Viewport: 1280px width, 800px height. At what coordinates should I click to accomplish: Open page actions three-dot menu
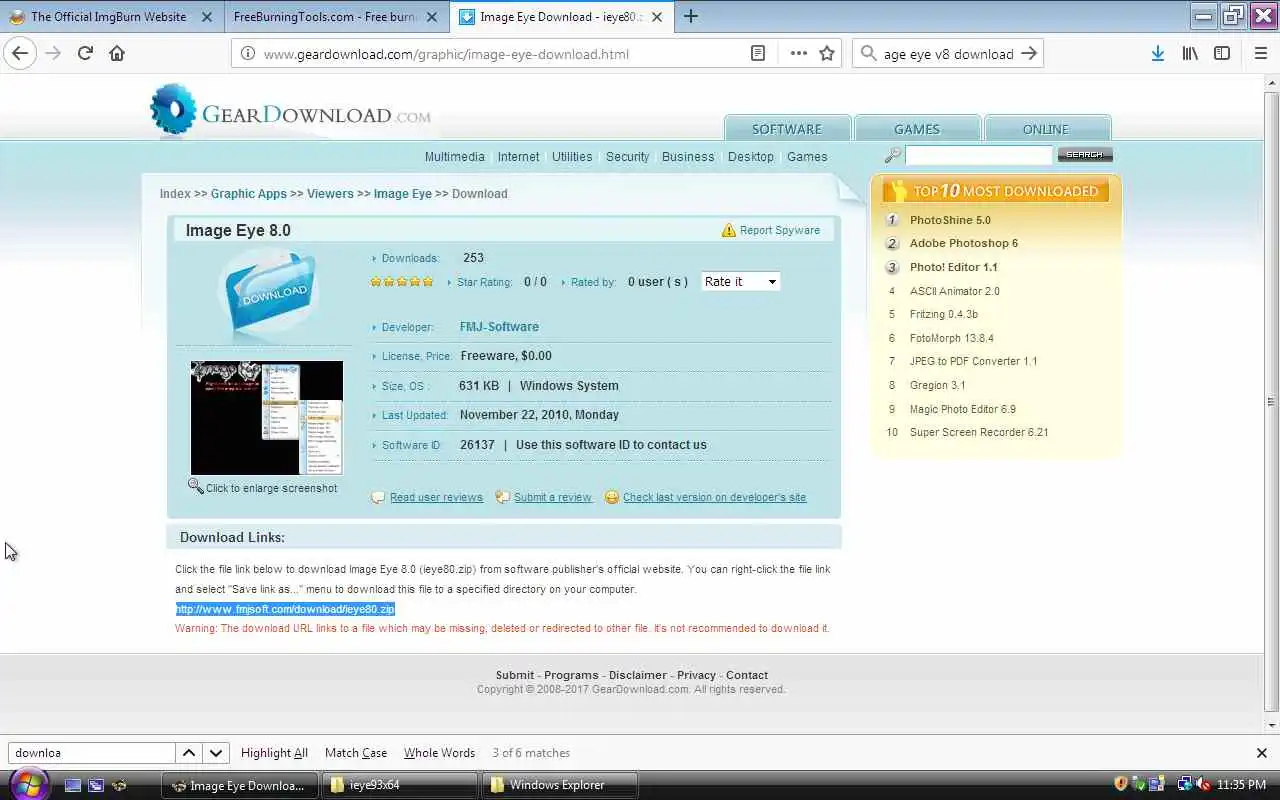click(798, 54)
